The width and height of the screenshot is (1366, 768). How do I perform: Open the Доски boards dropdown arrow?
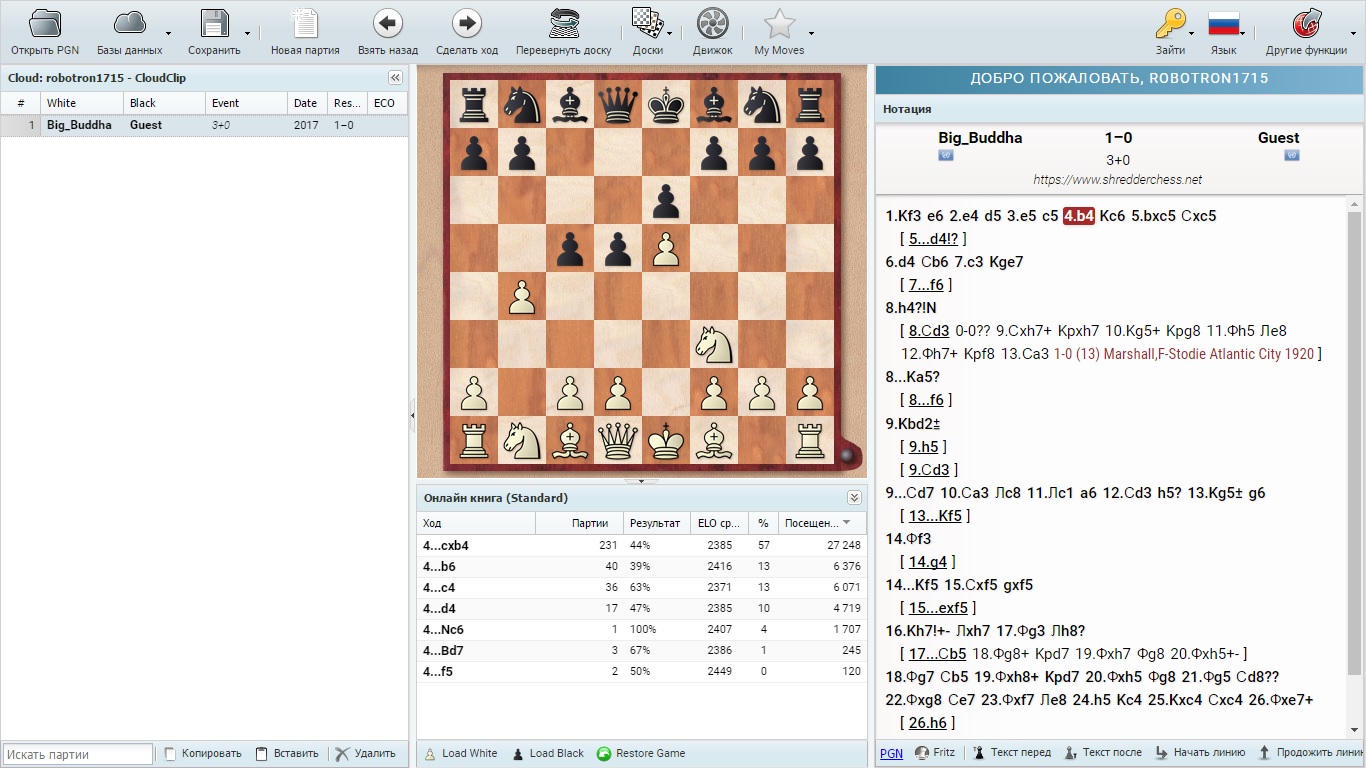click(669, 32)
